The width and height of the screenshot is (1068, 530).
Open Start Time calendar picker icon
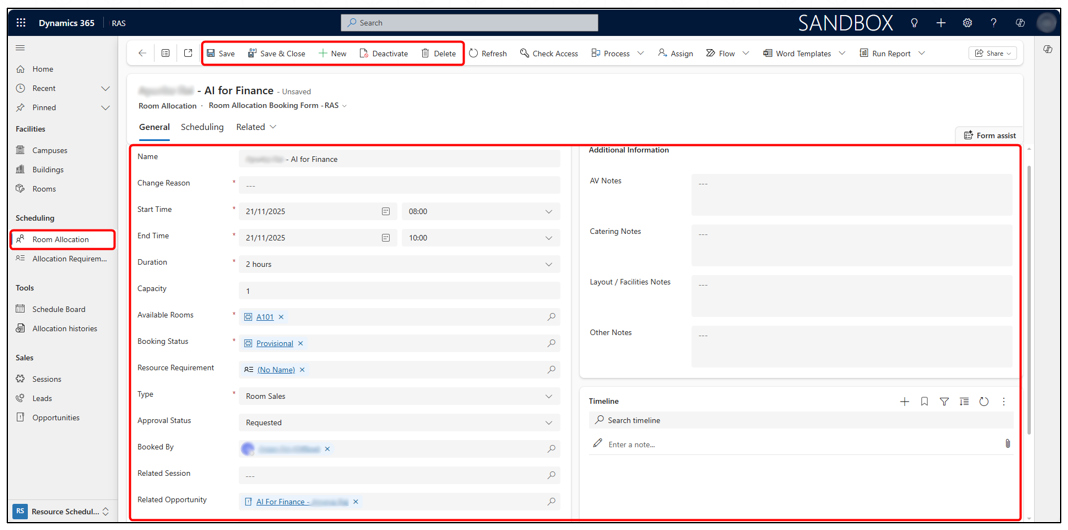coord(386,212)
